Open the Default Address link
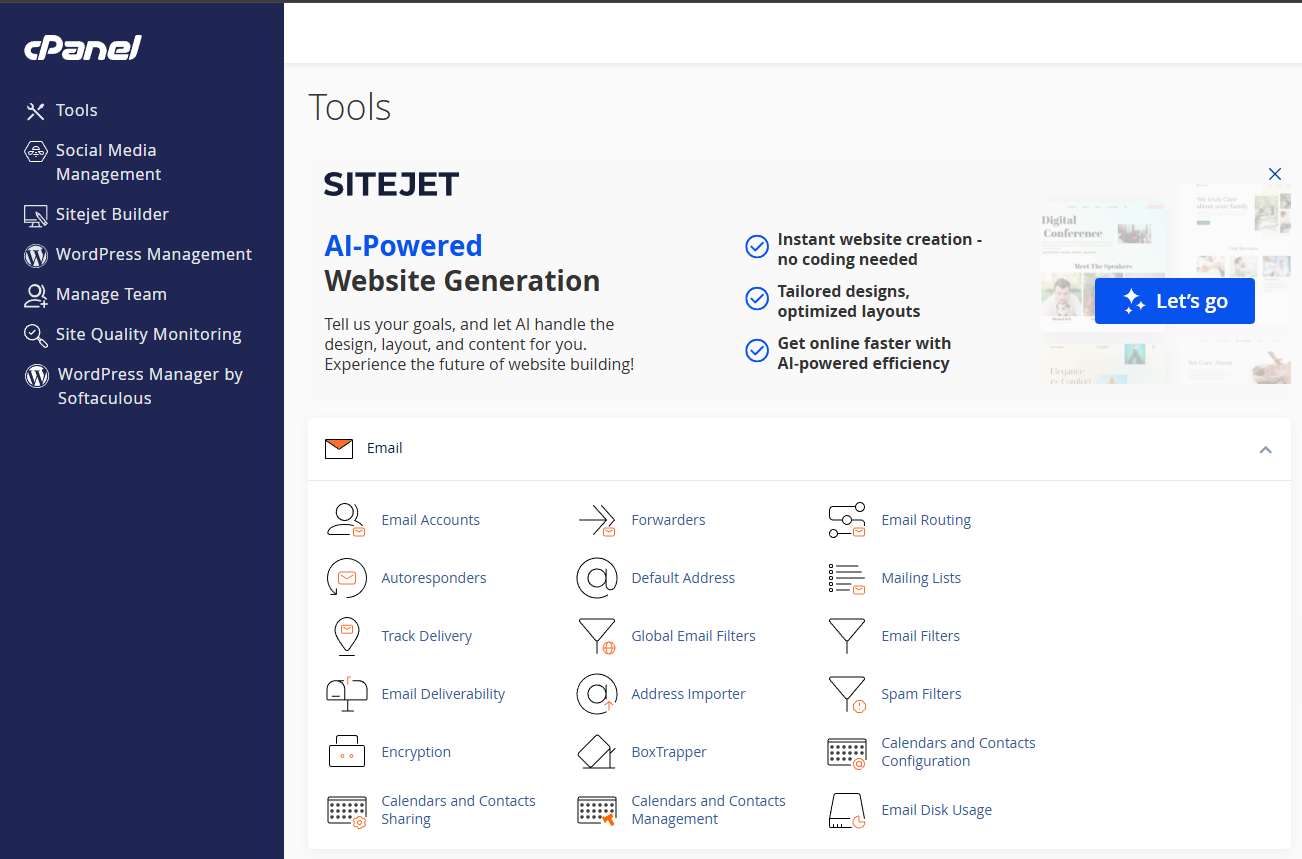Image resolution: width=1302 pixels, height=859 pixels. click(x=683, y=577)
